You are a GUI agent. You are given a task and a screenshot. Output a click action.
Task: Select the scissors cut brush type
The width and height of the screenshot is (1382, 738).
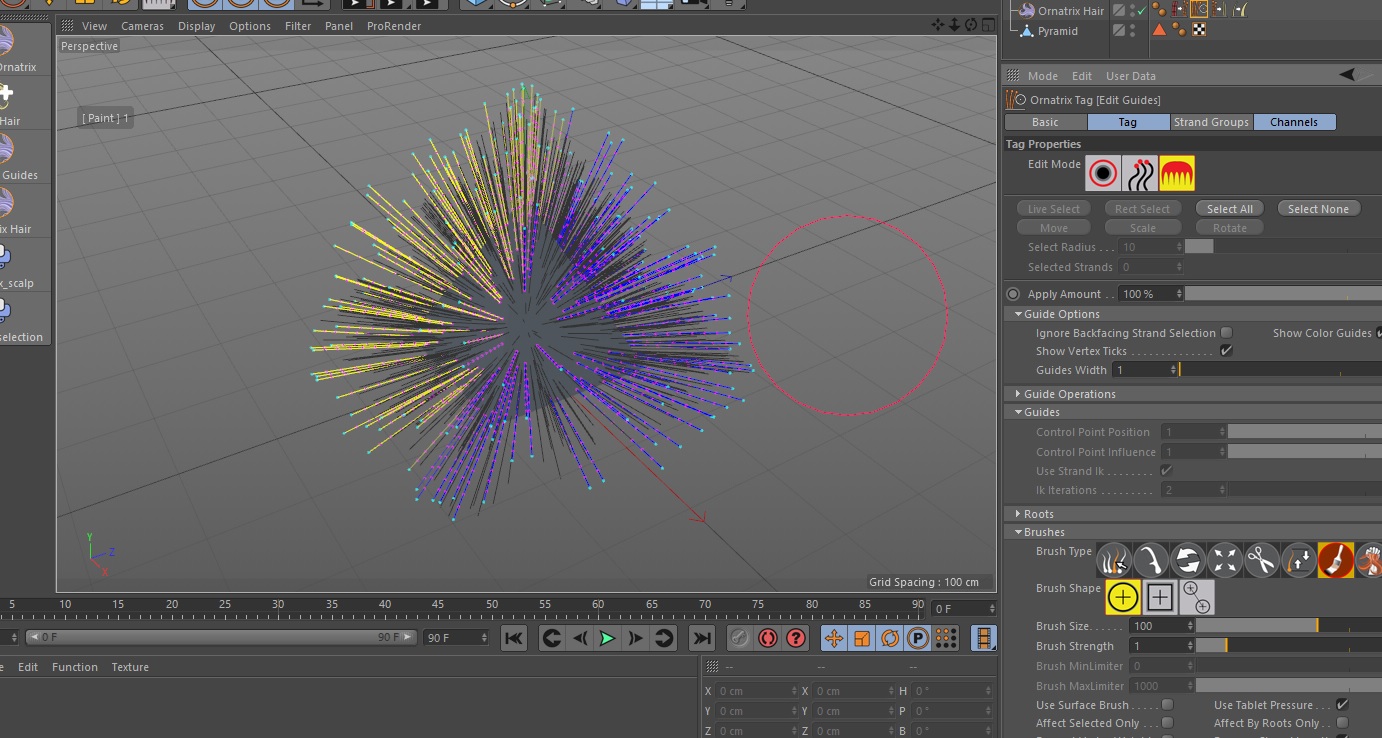coord(1261,560)
